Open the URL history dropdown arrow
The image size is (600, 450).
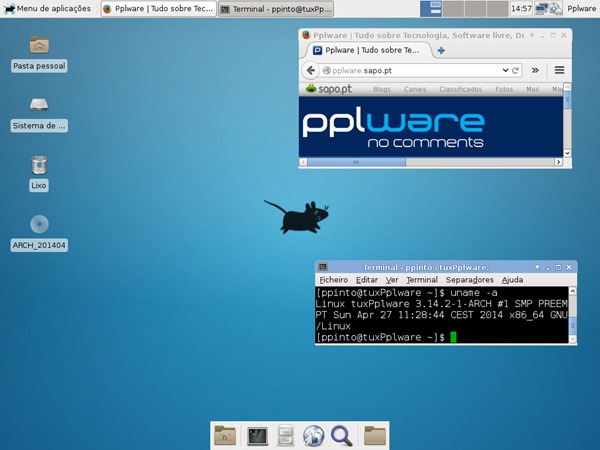pos(505,70)
